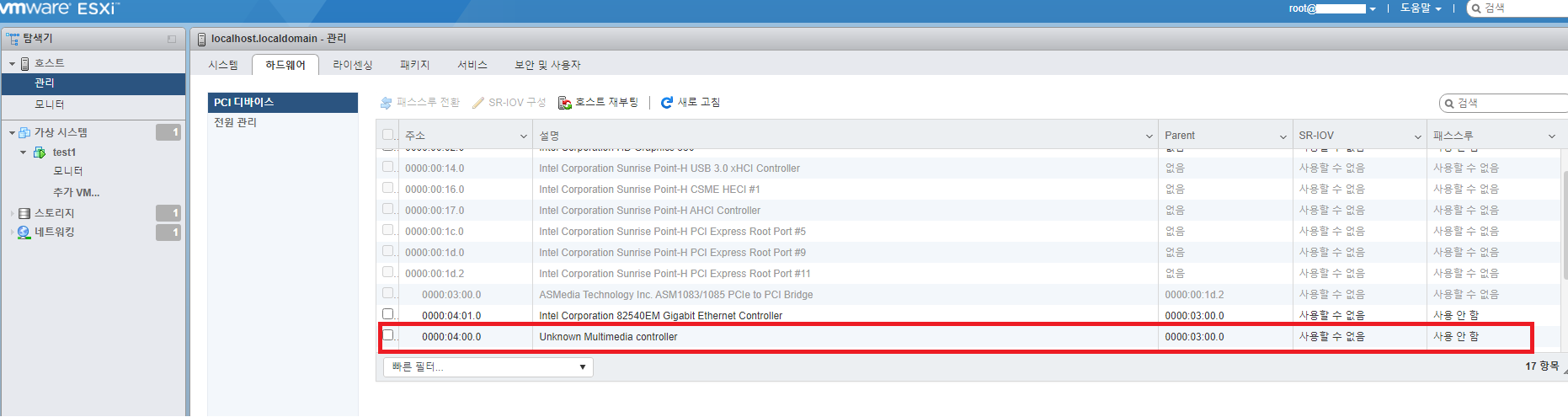
Task: Check the box for 0000:00:17.0 AHCI Controller row
Action: click(388, 209)
